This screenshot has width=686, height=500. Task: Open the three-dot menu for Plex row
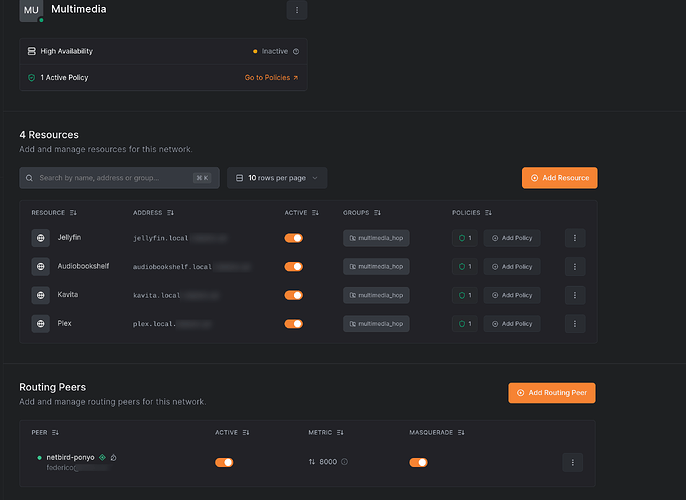click(575, 324)
